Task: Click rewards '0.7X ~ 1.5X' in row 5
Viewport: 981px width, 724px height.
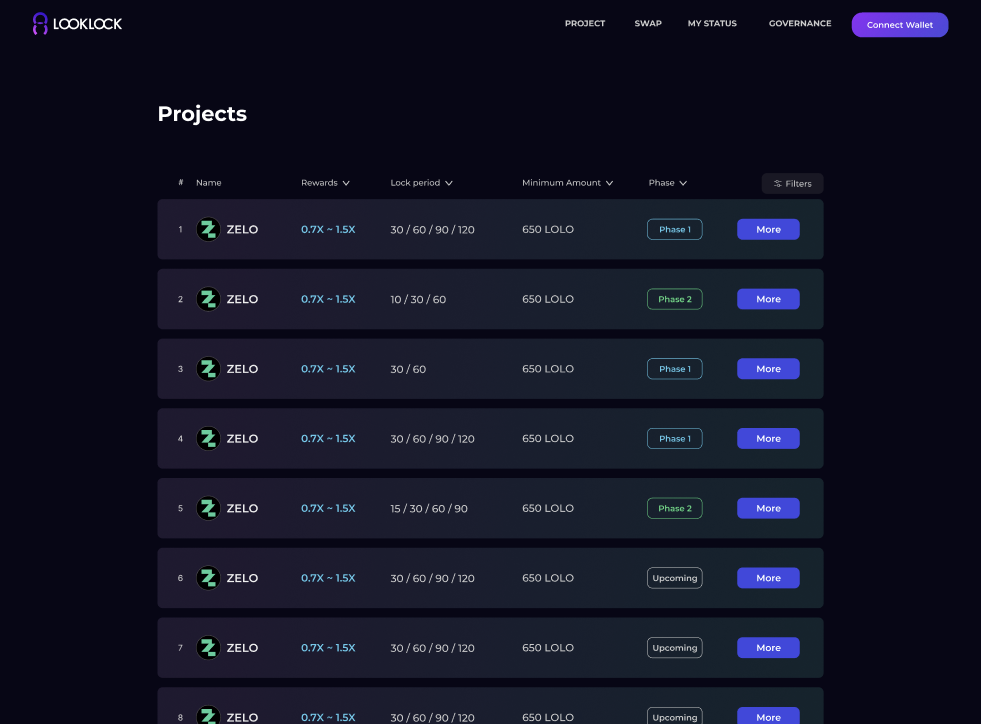Action: click(x=328, y=508)
